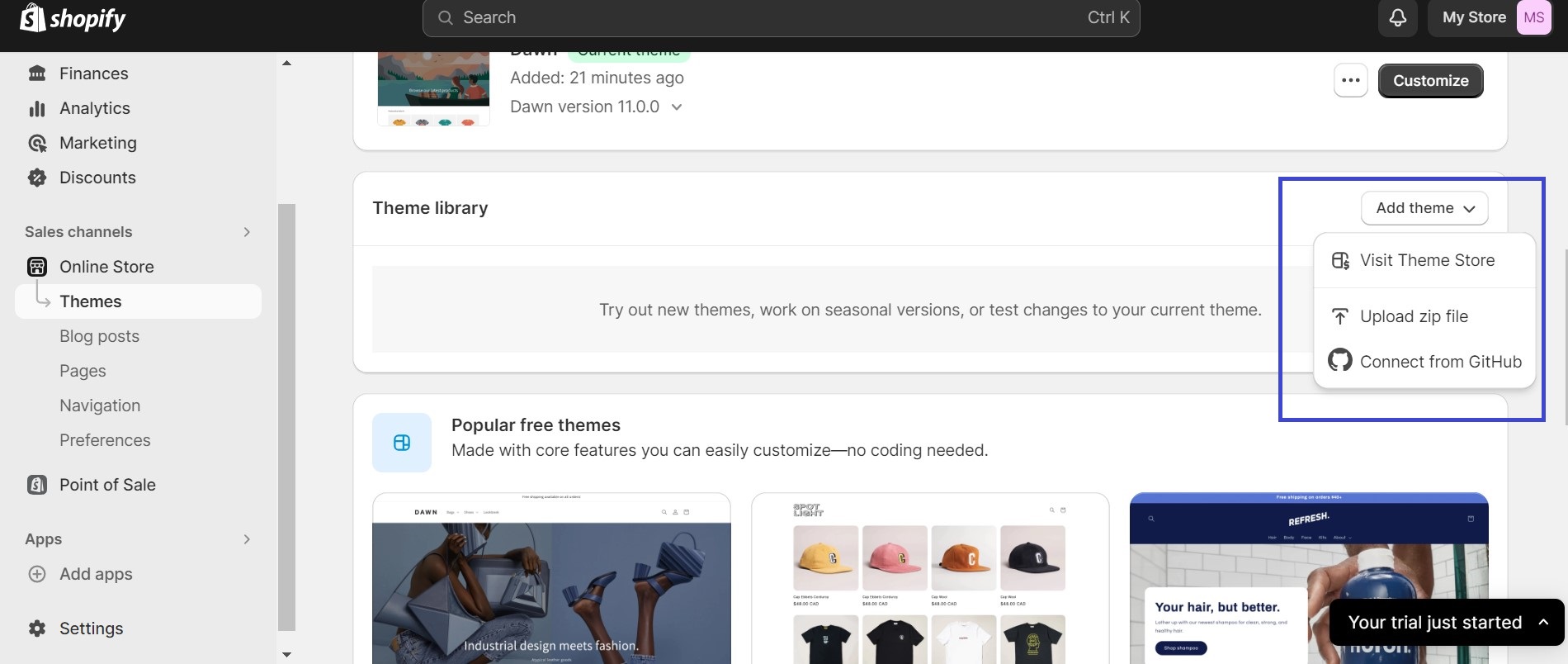Viewport: 1568px width, 664px height.
Task: Select the Dawn free theme preview
Action: [551, 578]
